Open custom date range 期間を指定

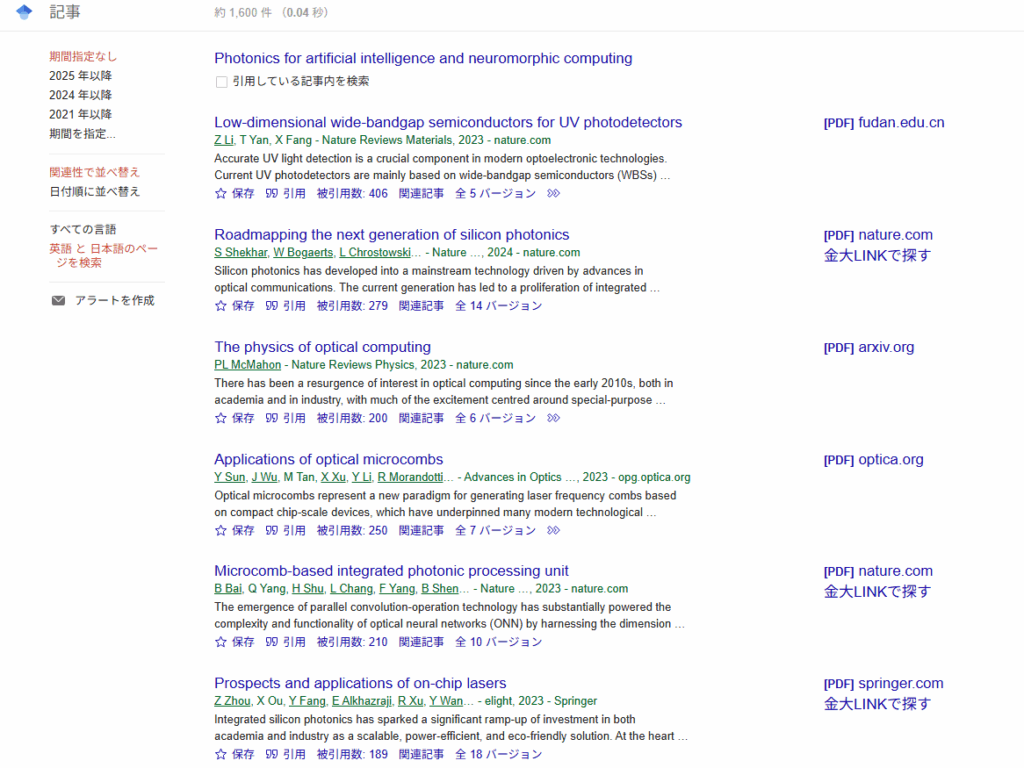click(x=82, y=134)
